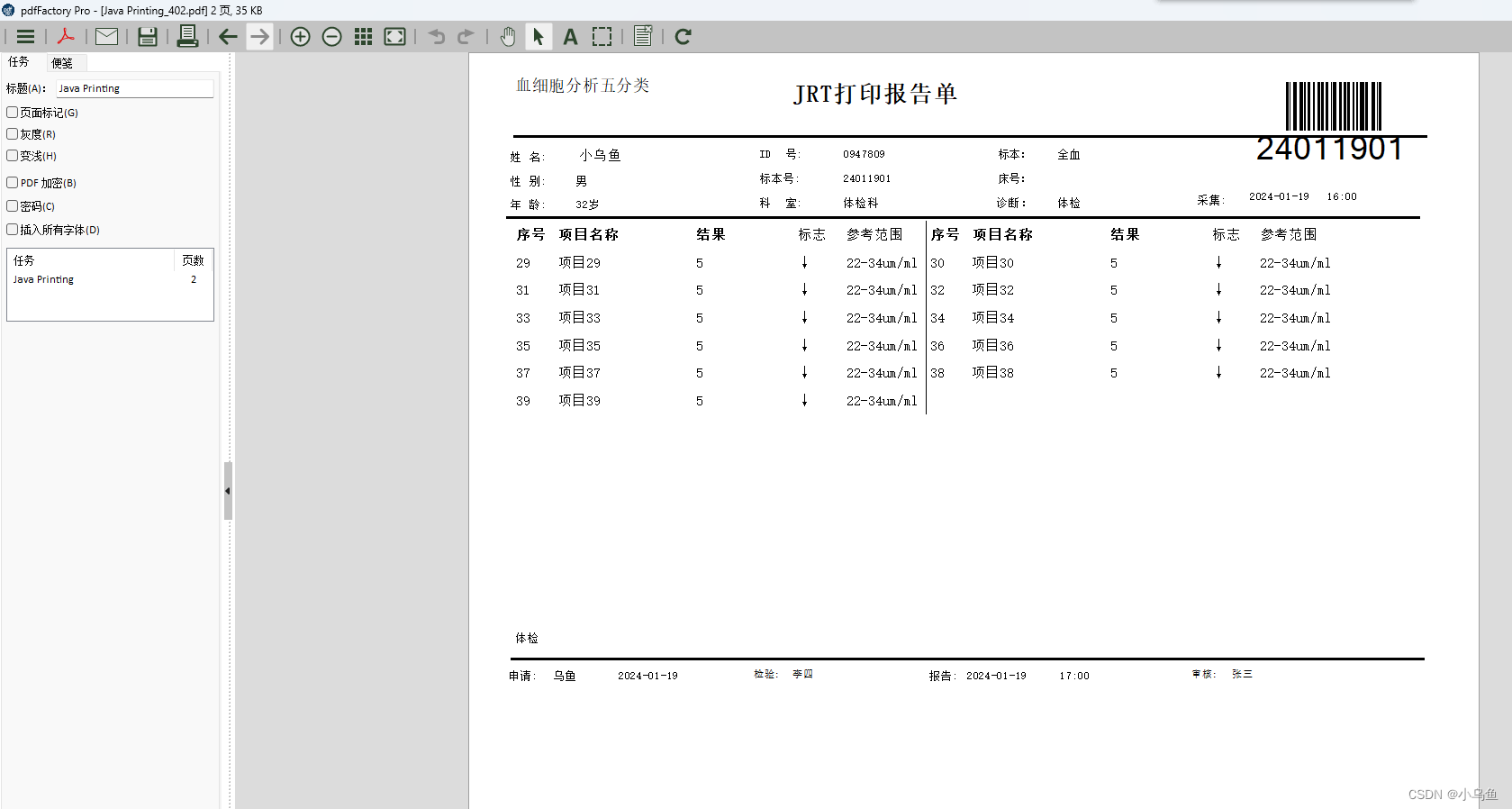Viewport: 1512px width, 809px height.
Task: Enable the 灰度(R) grayscale checkbox
Action: tap(13, 134)
